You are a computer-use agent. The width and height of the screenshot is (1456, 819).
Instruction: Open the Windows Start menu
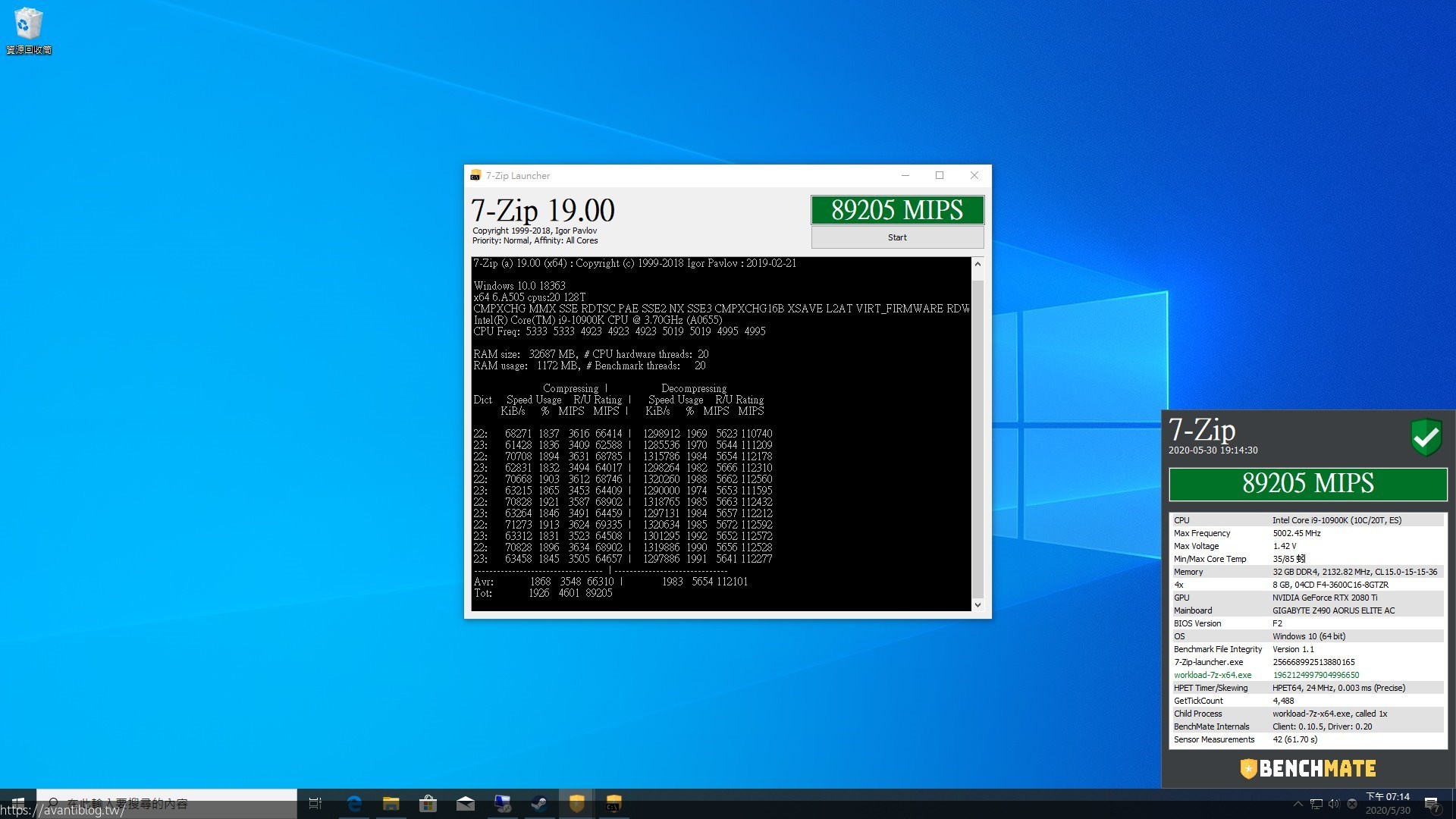click(18, 804)
